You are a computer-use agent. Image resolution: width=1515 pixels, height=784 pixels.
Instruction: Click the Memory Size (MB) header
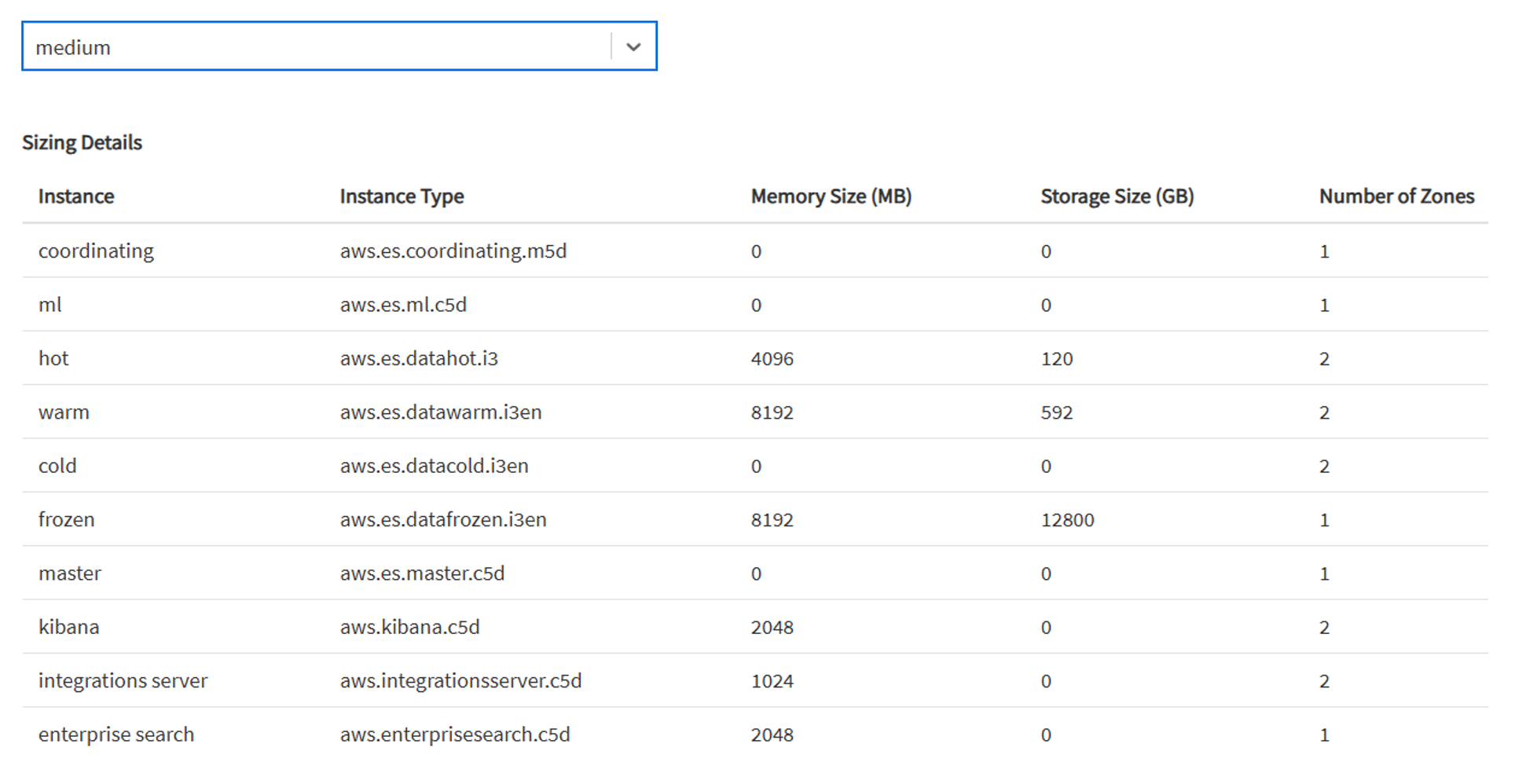tap(831, 196)
